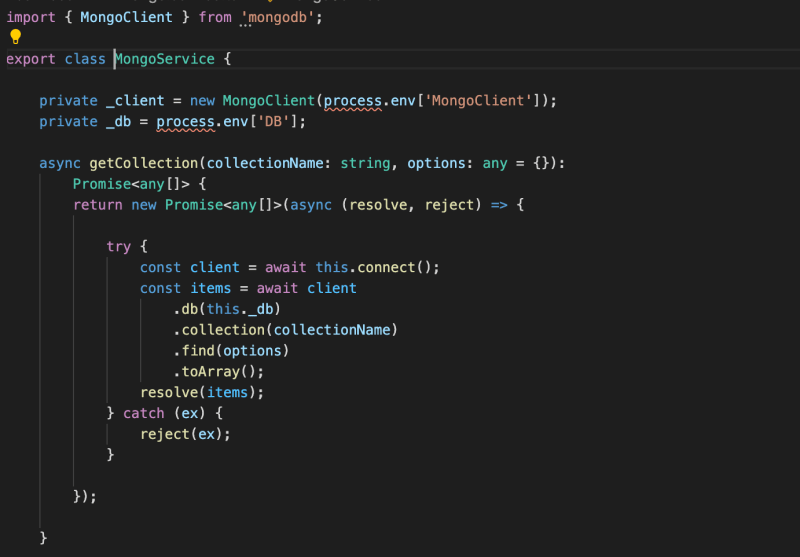Click the async keyword before getCollection
The image size is (800, 557).
(x=60, y=163)
